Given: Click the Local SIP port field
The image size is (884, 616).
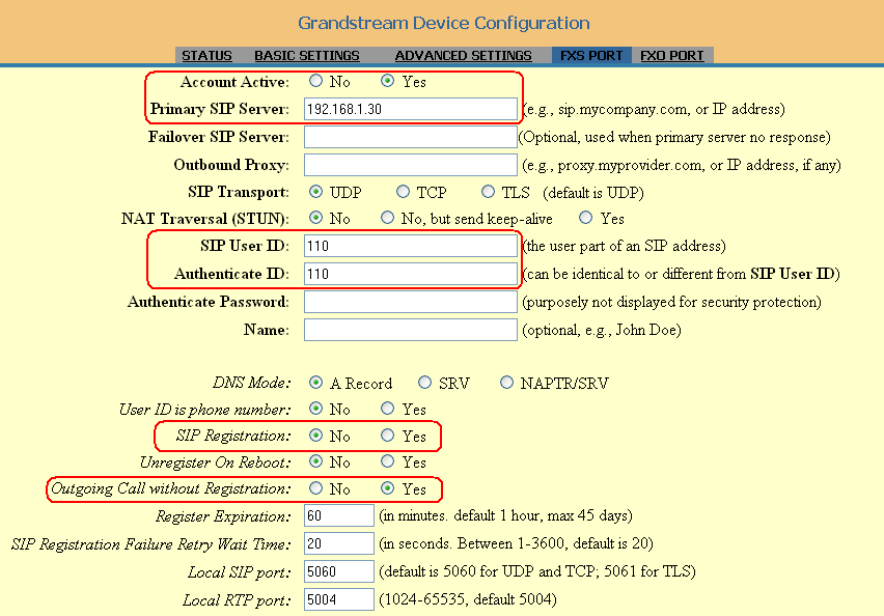Looking at the screenshot, I should [339, 571].
